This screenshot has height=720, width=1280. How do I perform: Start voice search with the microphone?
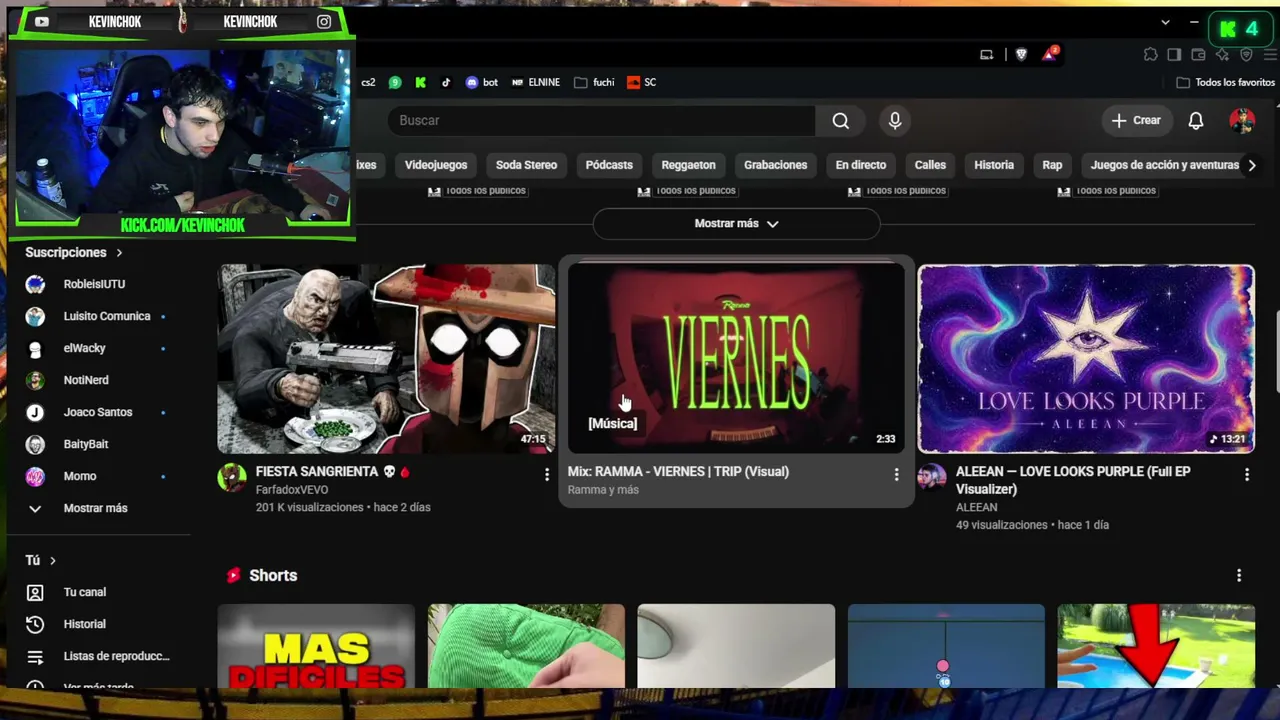coord(895,121)
